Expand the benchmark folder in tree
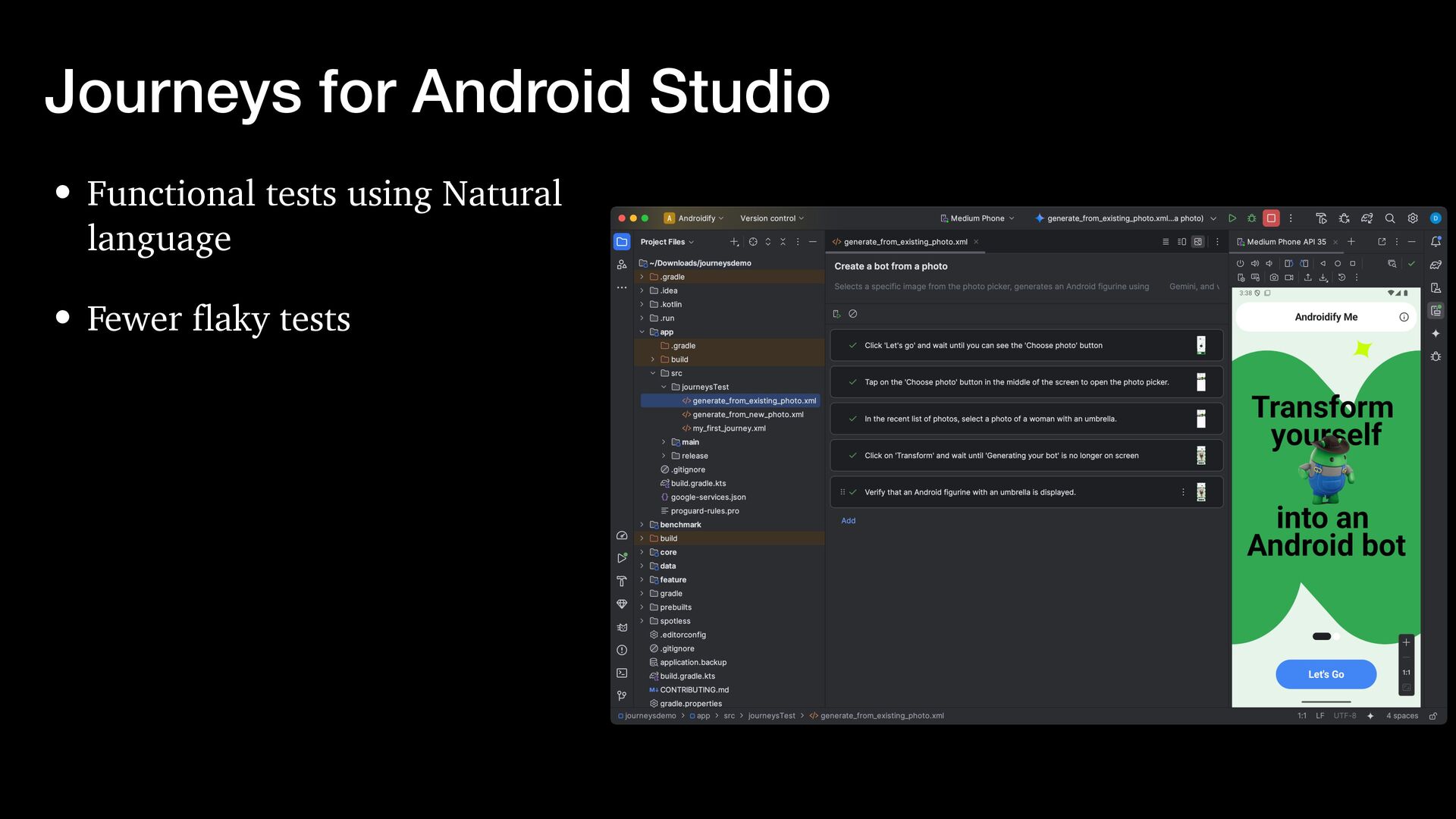The height and width of the screenshot is (819, 1456). 642,525
